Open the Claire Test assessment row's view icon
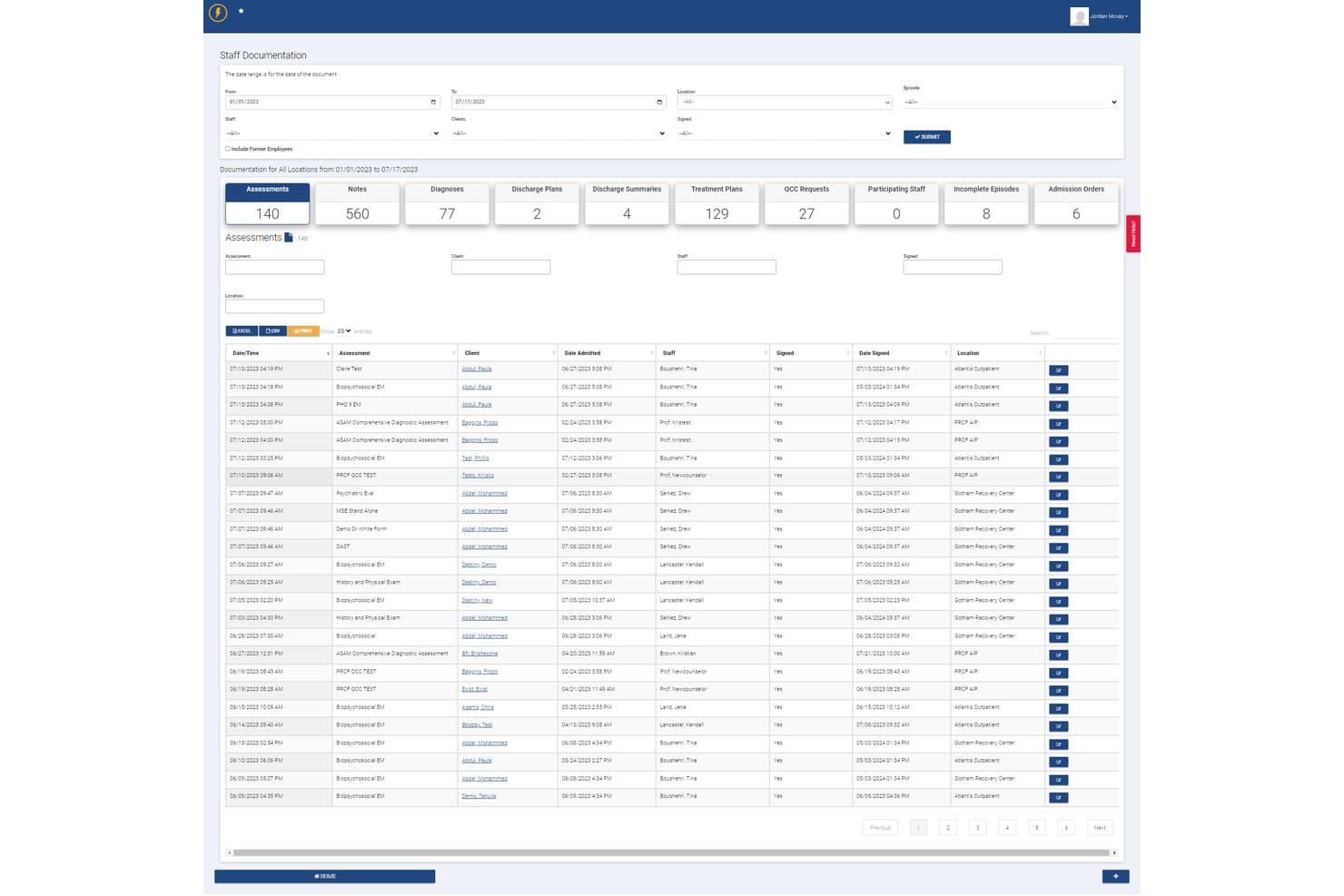Screen dimensions: 1344x896 (1058, 370)
